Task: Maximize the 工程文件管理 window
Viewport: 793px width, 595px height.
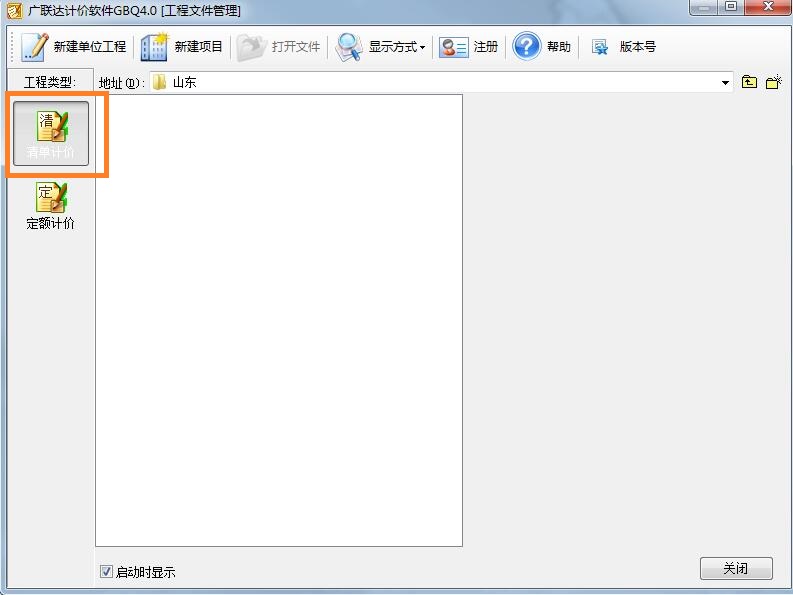Action: pos(731,7)
